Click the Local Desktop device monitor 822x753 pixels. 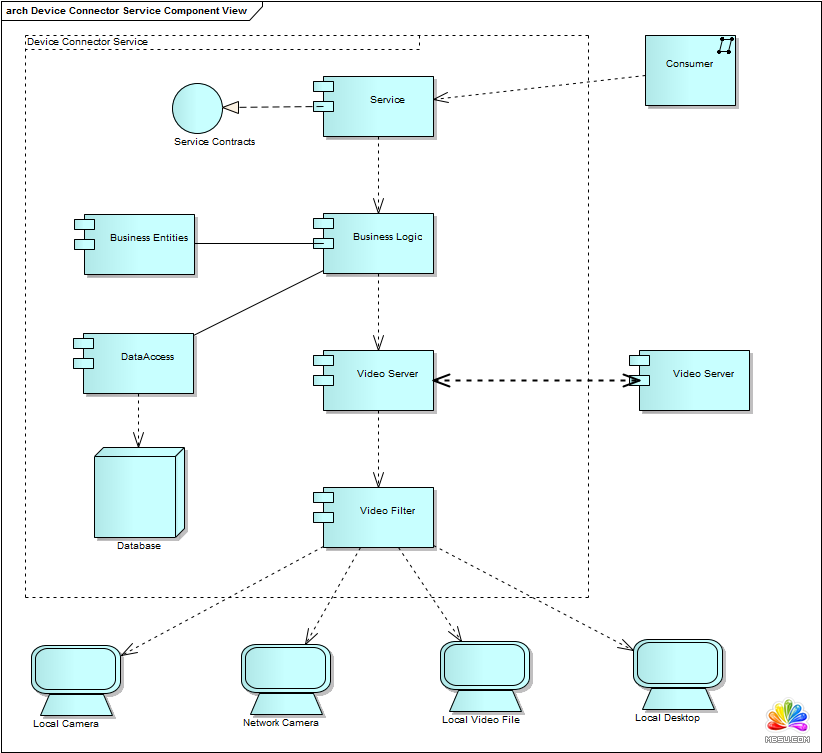click(677, 663)
